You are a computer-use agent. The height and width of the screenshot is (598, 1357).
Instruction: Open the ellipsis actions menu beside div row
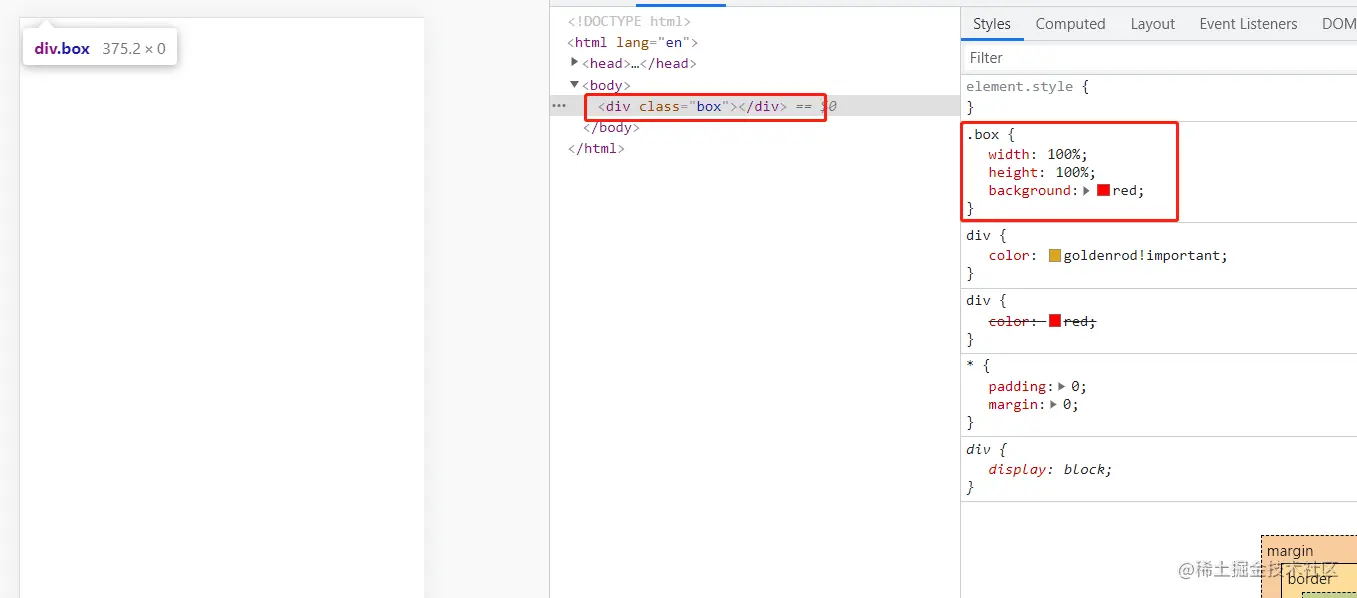pos(559,106)
